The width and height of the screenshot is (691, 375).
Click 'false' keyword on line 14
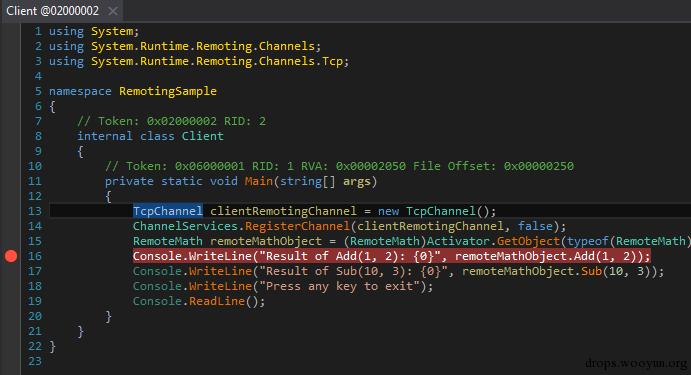tap(535, 226)
